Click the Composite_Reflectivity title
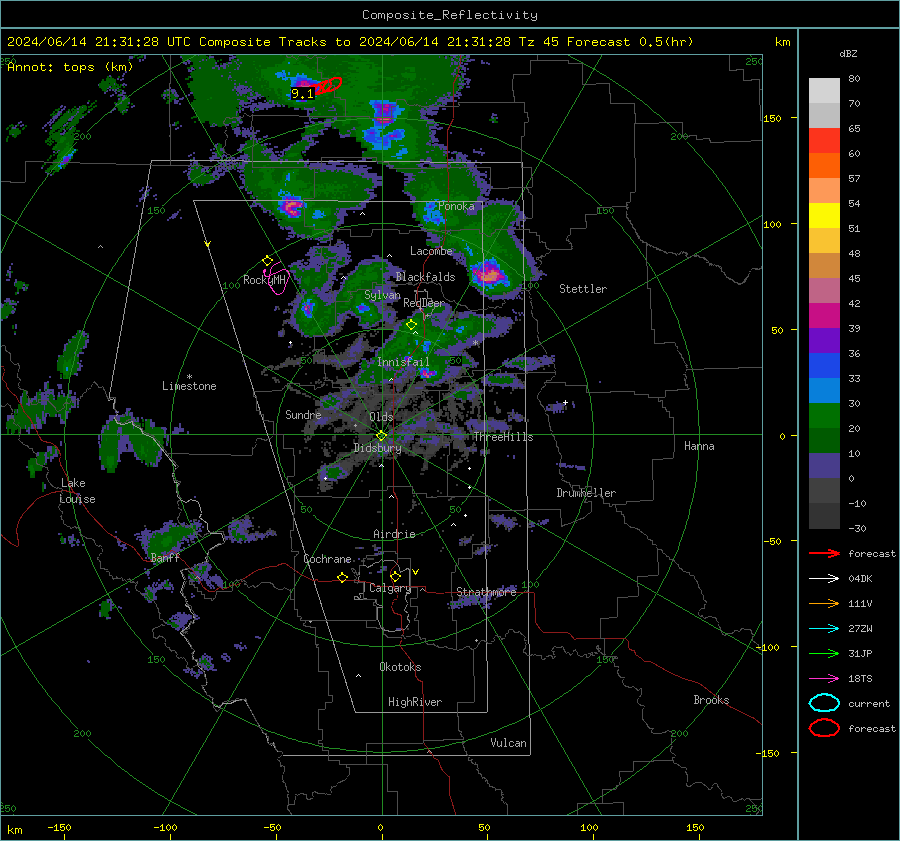The width and height of the screenshot is (900, 841). (x=449, y=15)
